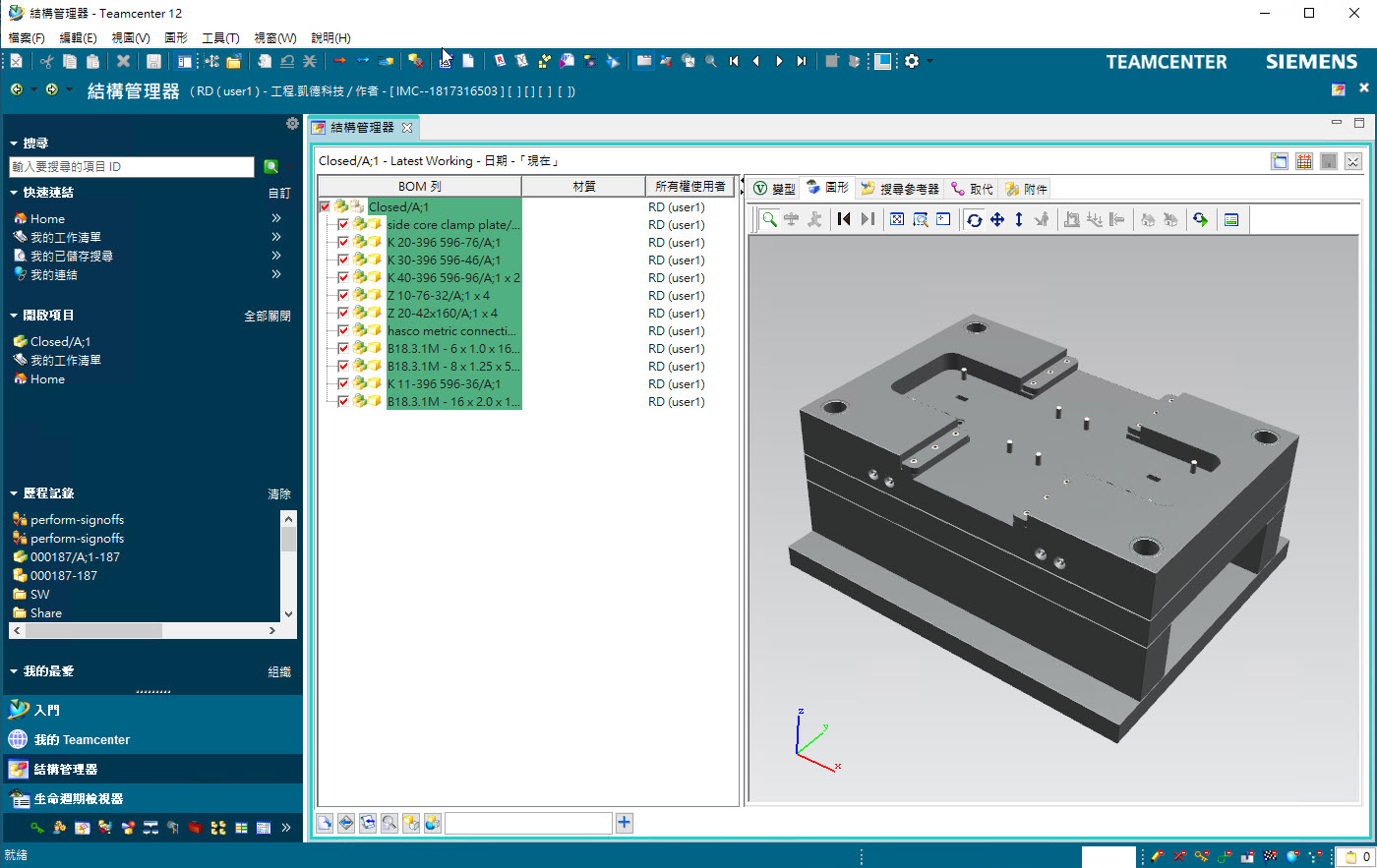Click the Settings gear icon in main toolbar
Viewport: 1377px width, 868px height.
pyautogui.click(x=912, y=61)
